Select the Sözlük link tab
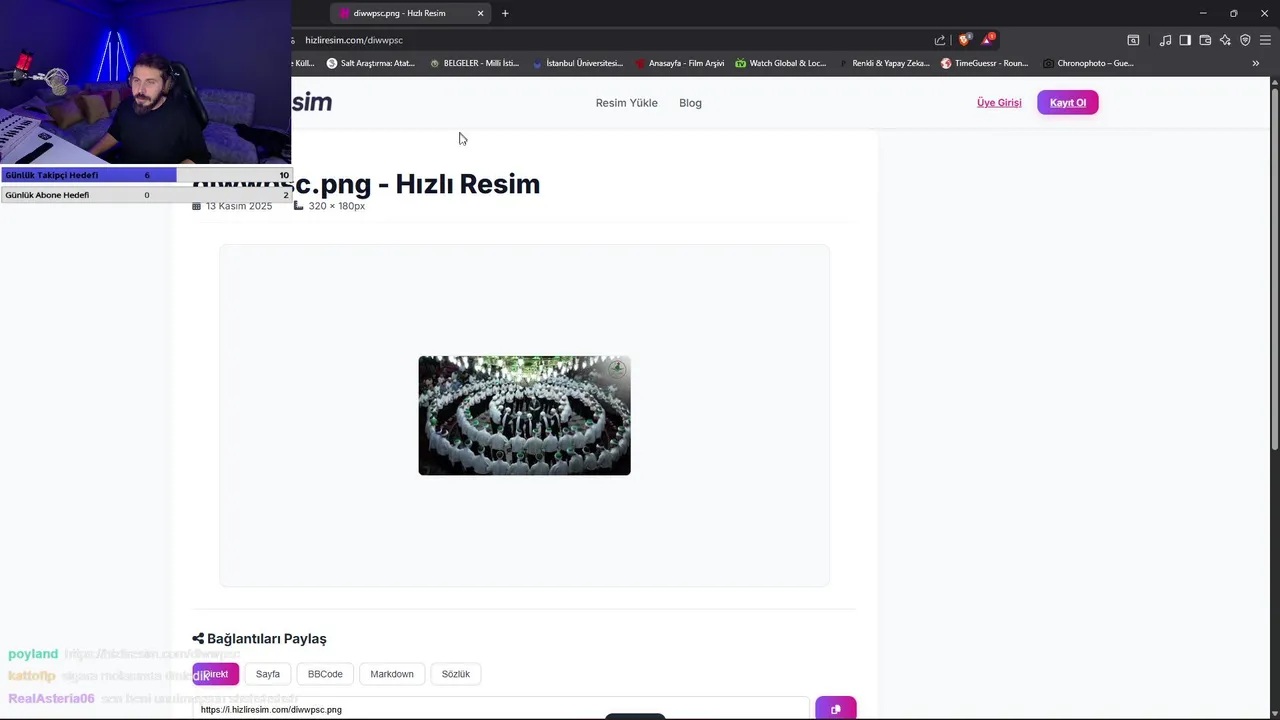Viewport: 1280px width, 720px height. (456, 674)
